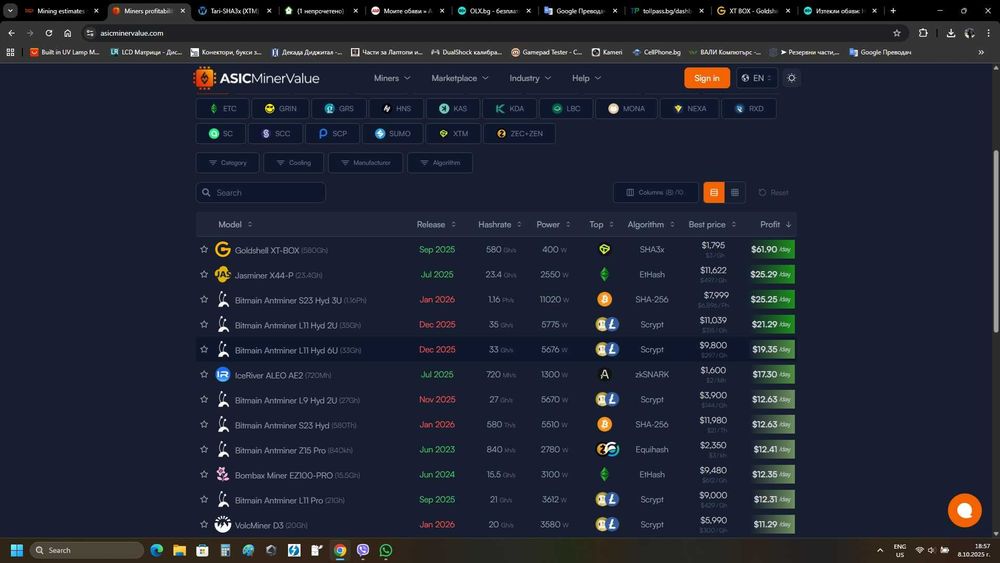Open Chrome extensions puzzle icon
Screen dimensions: 1000x563
coord(923,33)
